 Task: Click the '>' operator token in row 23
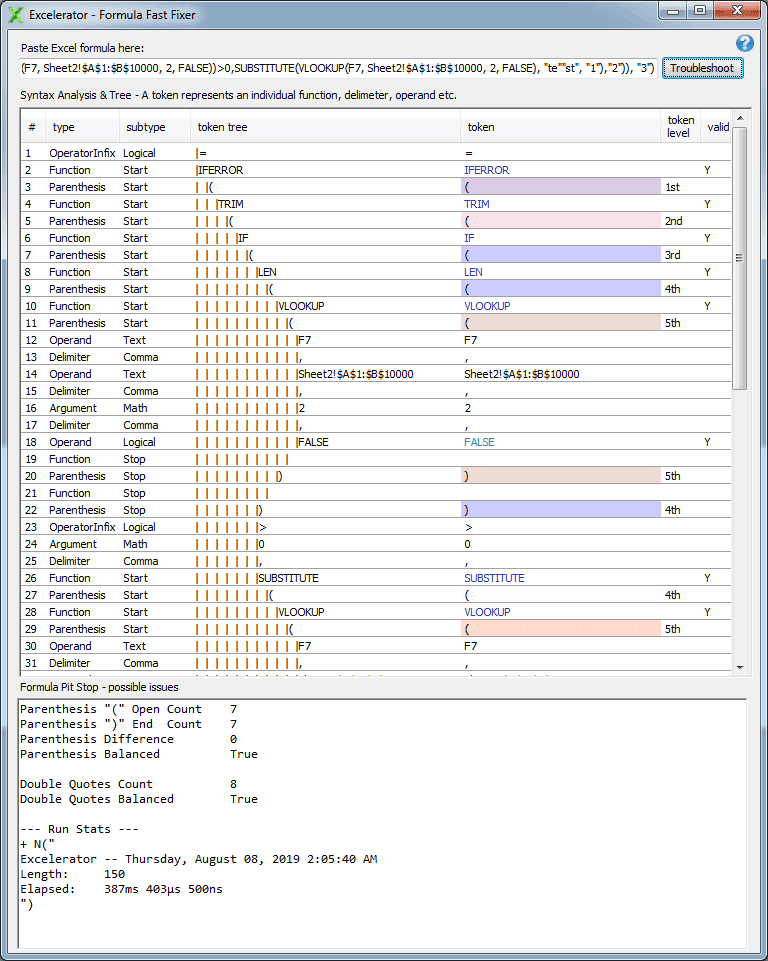tap(469, 527)
